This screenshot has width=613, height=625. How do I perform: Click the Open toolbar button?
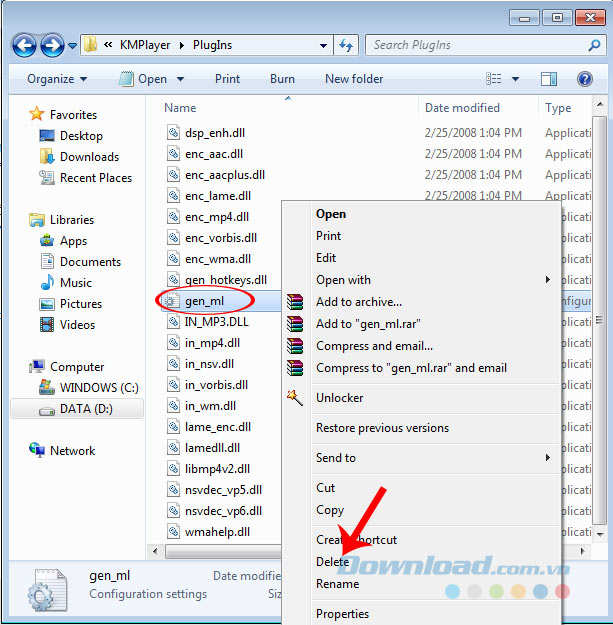pos(143,79)
